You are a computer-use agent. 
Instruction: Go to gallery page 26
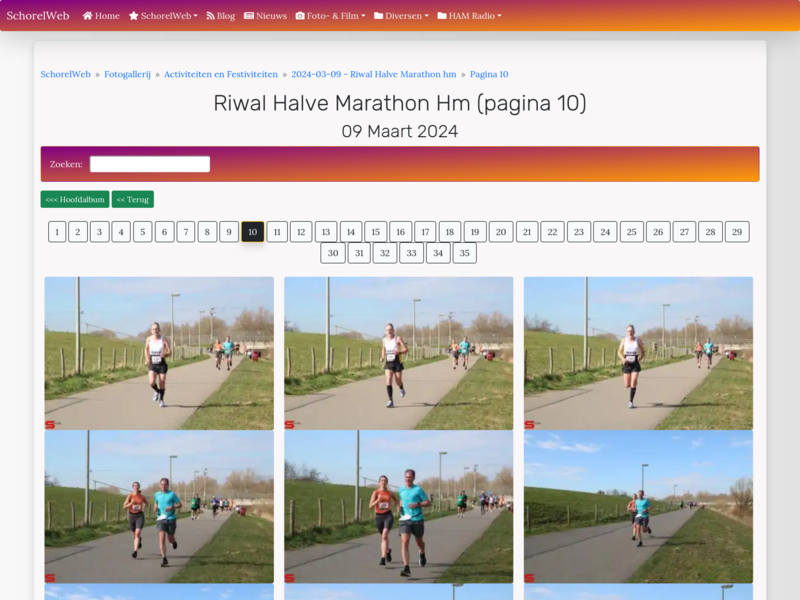point(658,232)
